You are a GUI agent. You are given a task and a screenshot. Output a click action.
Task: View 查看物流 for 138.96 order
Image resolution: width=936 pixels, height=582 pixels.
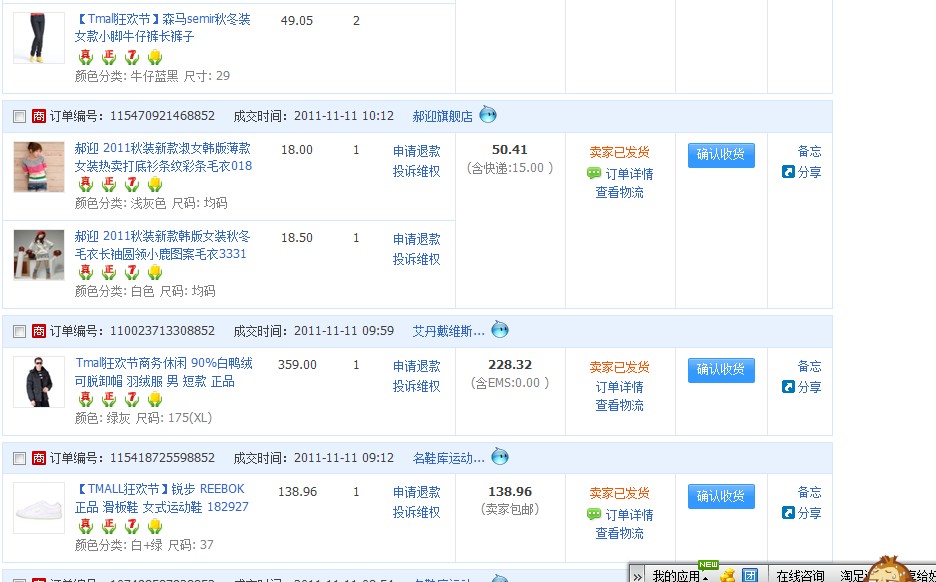pos(619,533)
